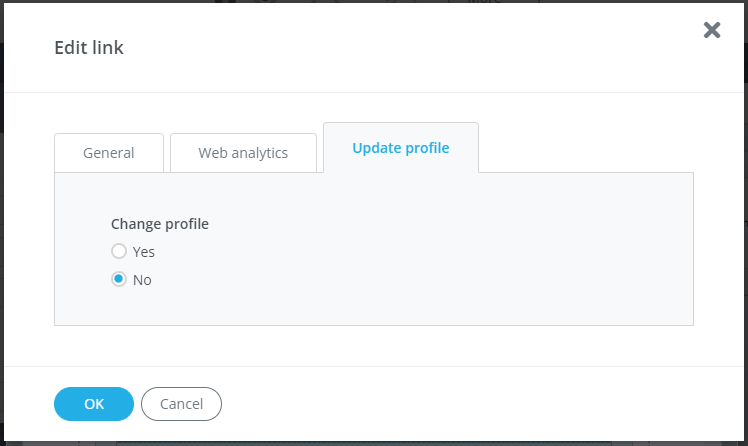Switch to the General tab
The width and height of the screenshot is (748, 446).
coord(109,153)
